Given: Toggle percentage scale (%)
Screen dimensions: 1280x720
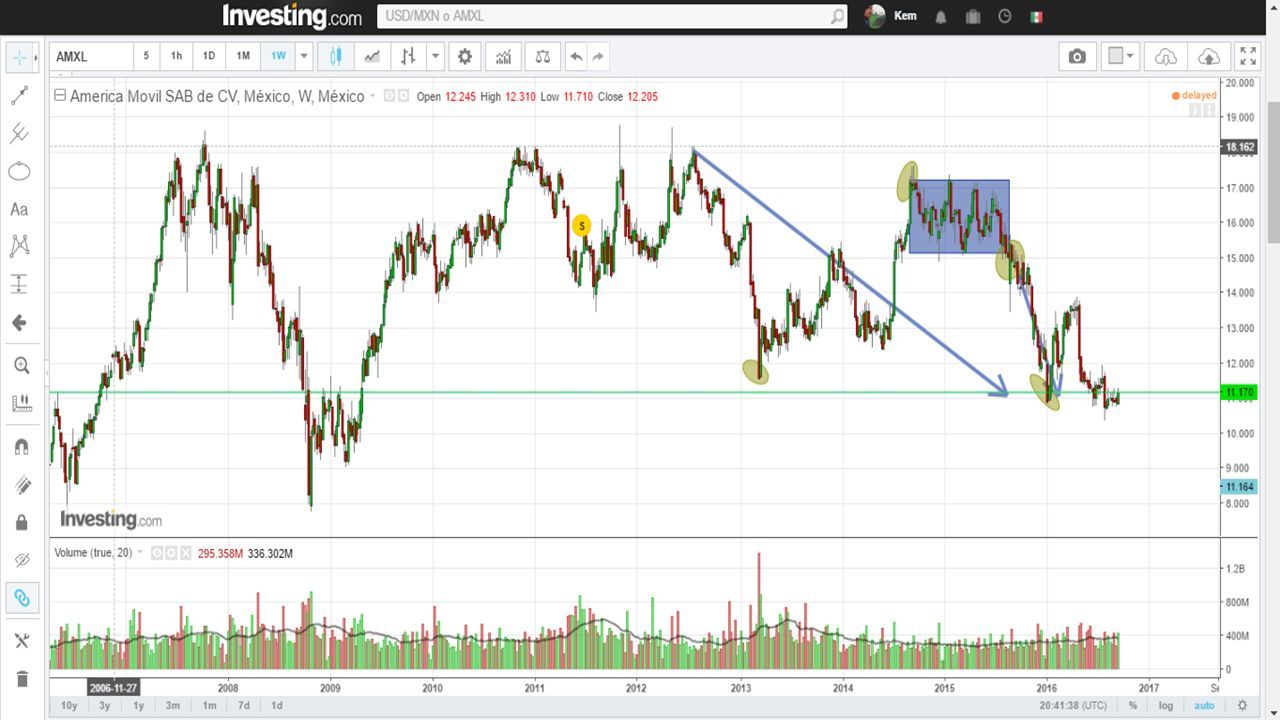Looking at the screenshot, I should (x=1133, y=705).
